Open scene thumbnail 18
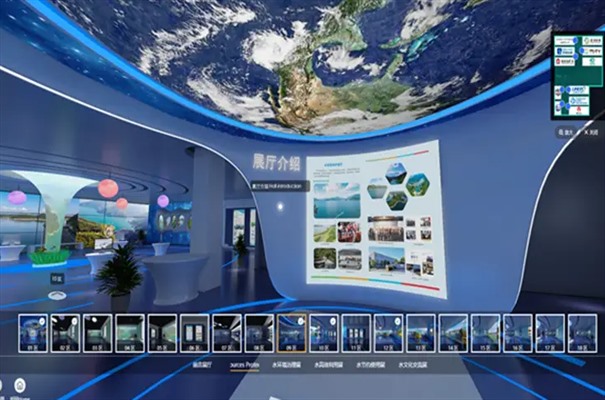 tap(583, 333)
